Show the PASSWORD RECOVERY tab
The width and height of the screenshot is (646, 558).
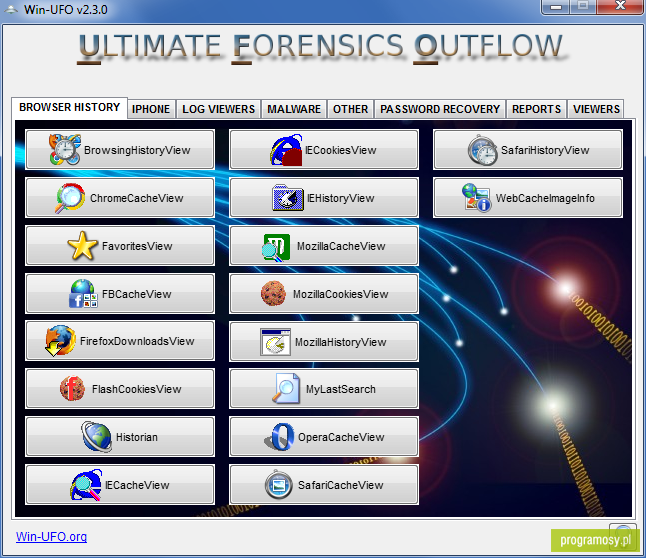click(x=440, y=109)
